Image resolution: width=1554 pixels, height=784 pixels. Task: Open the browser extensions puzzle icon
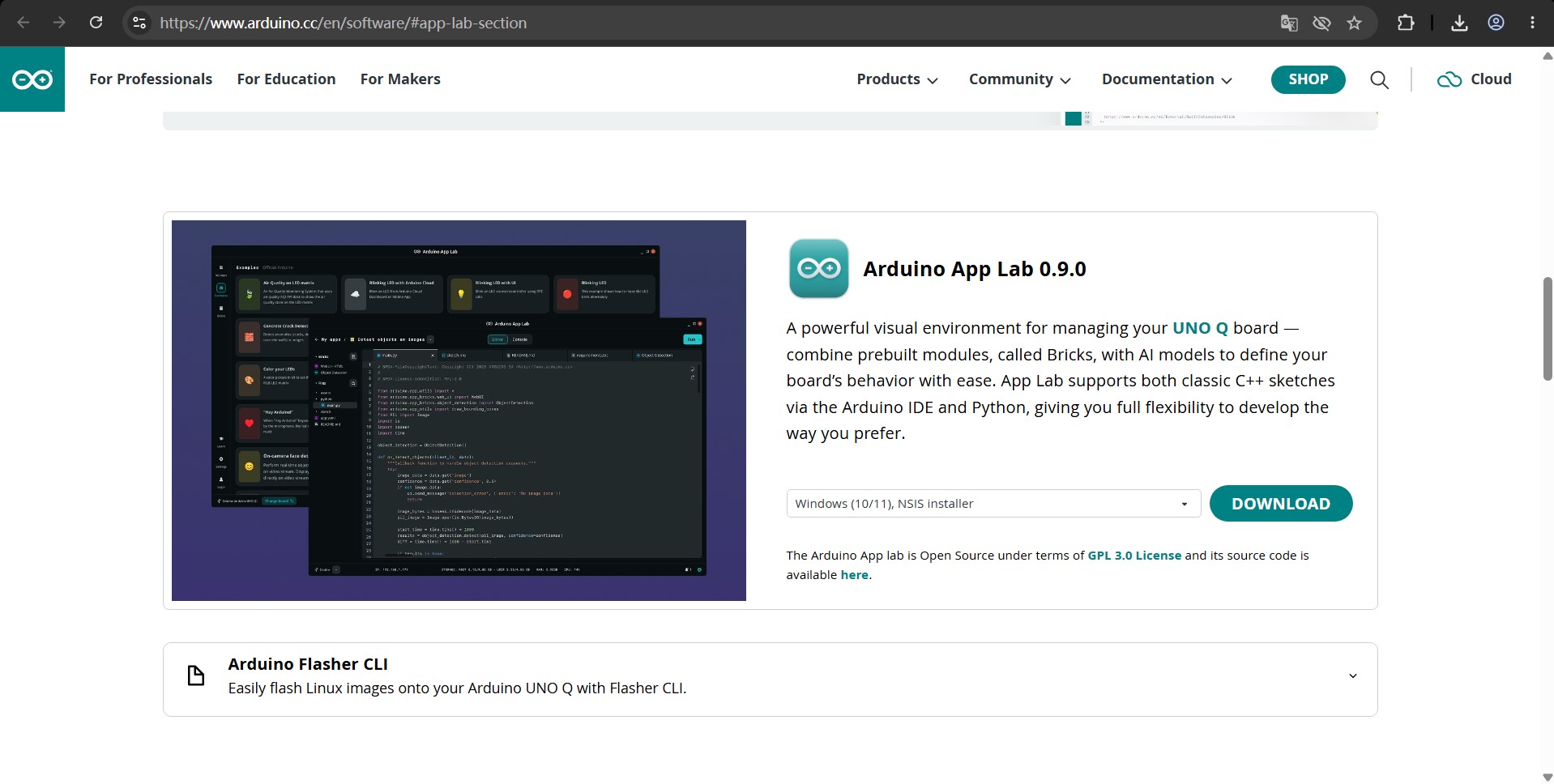tap(1406, 23)
